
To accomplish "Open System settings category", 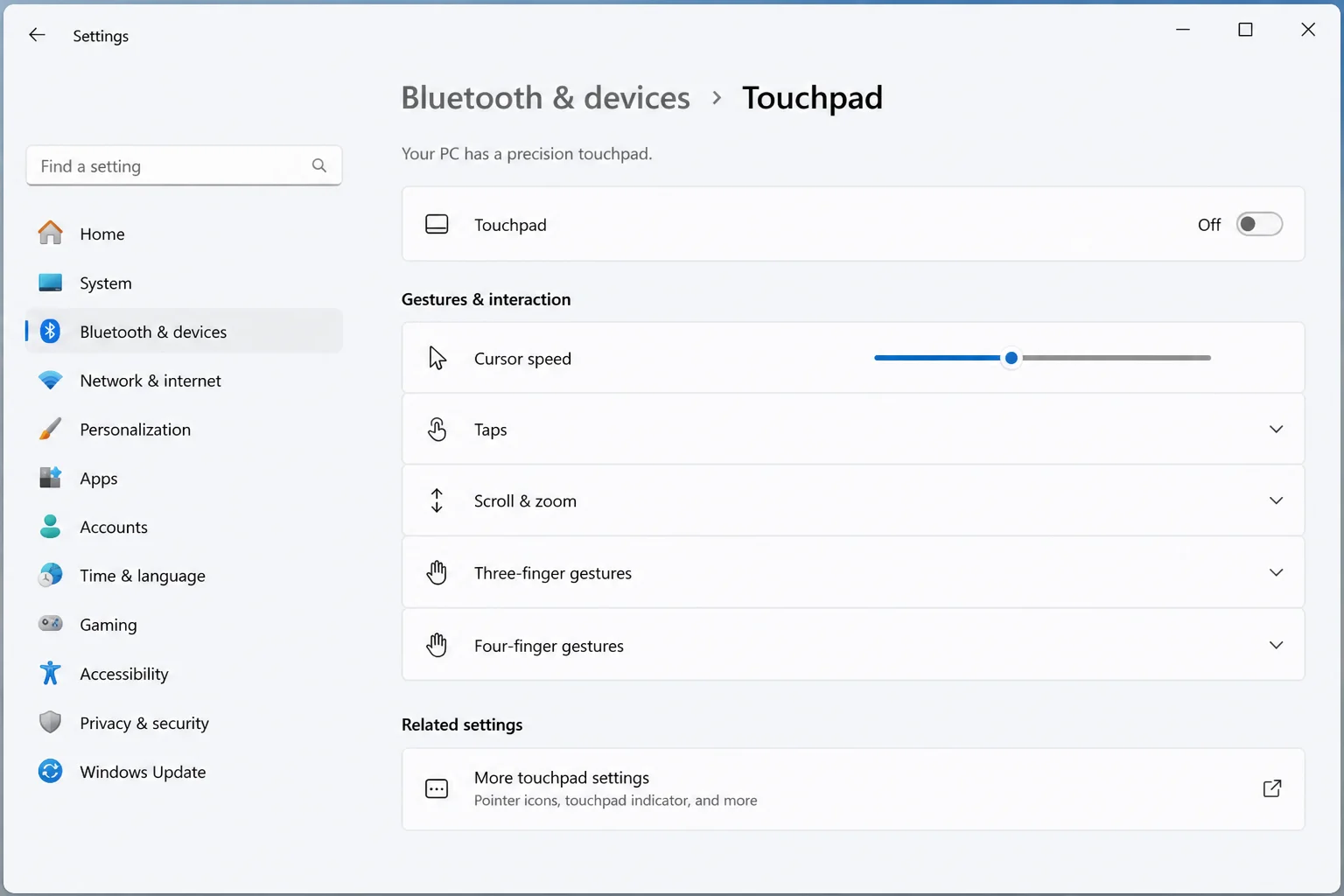I will (x=184, y=283).
